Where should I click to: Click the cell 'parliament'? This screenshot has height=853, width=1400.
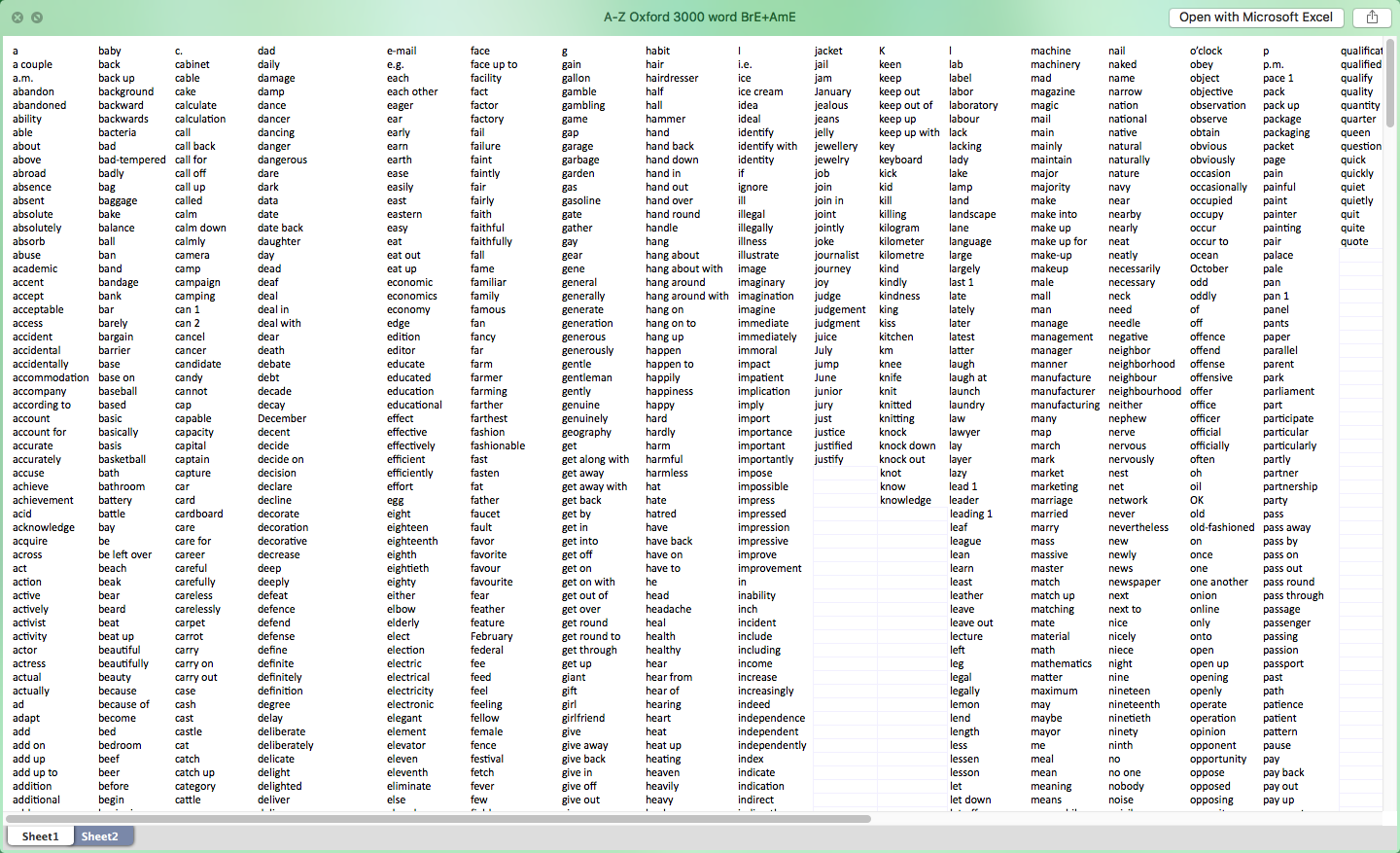point(1288,391)
